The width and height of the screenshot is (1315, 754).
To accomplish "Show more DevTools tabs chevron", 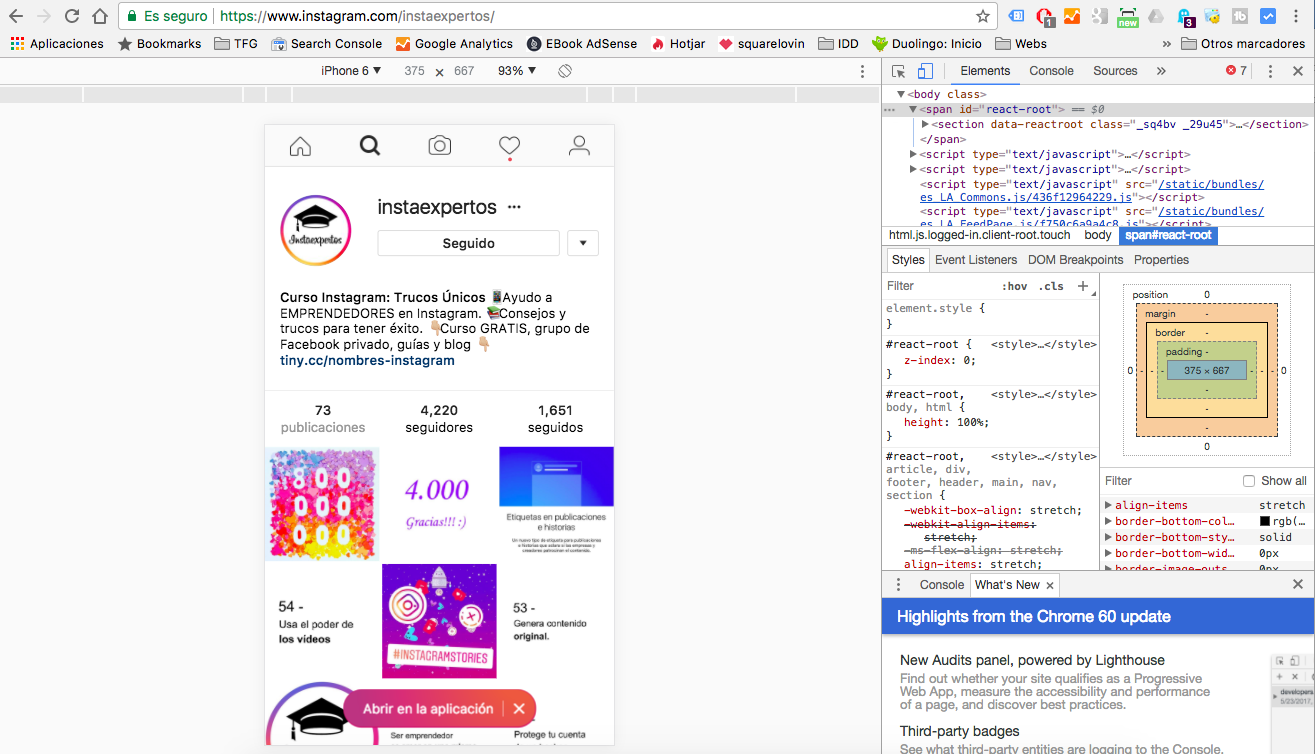I will click(1161, 71).
